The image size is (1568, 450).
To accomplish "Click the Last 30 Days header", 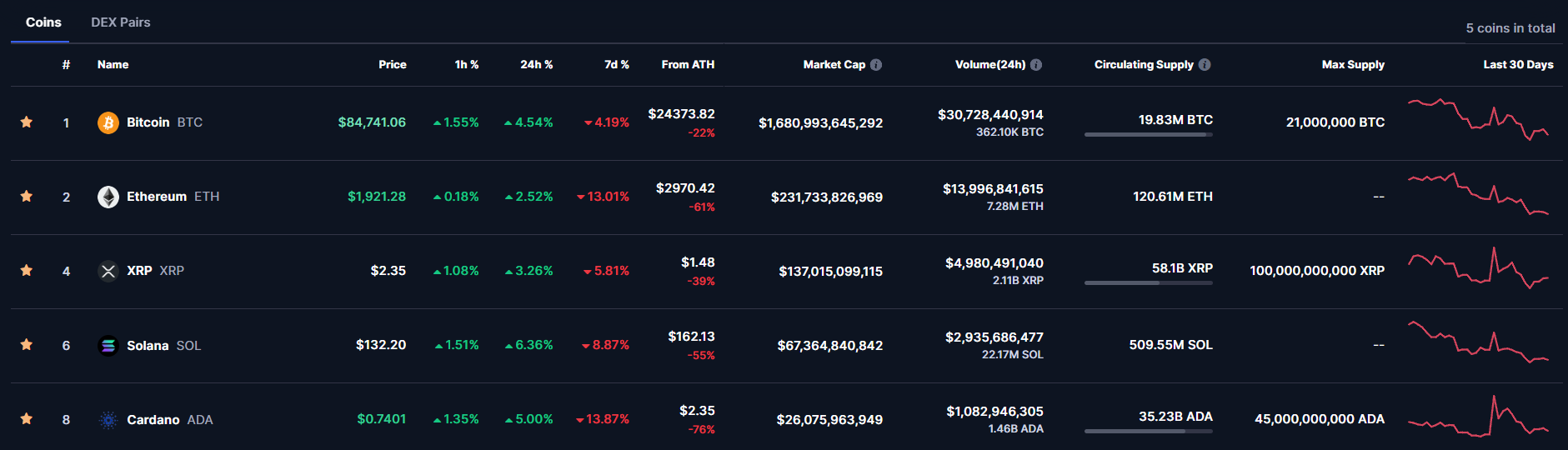I will 1518,65.
